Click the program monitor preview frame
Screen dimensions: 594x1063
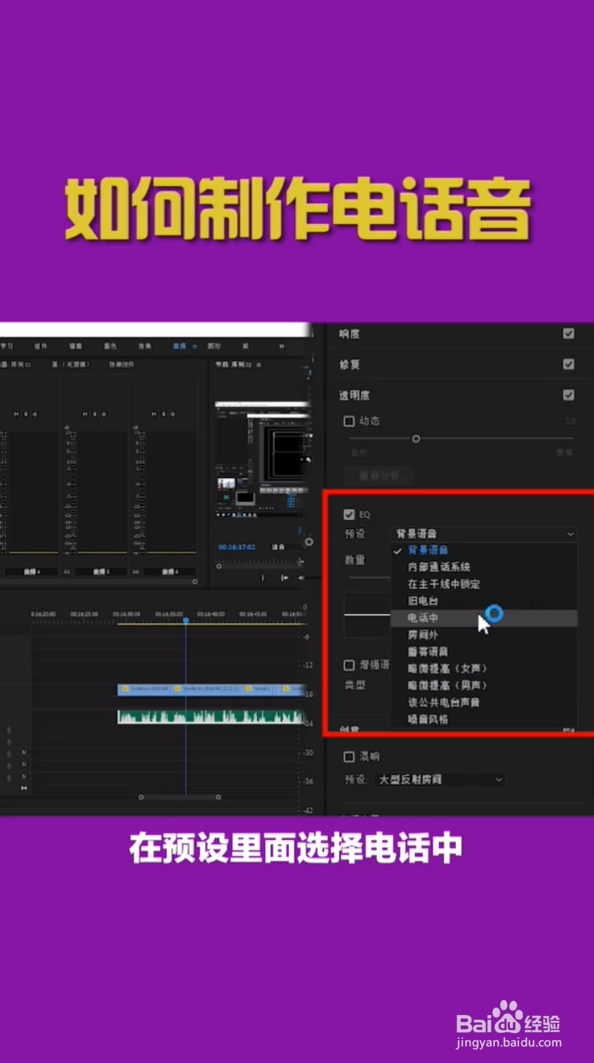click(260, 459)
